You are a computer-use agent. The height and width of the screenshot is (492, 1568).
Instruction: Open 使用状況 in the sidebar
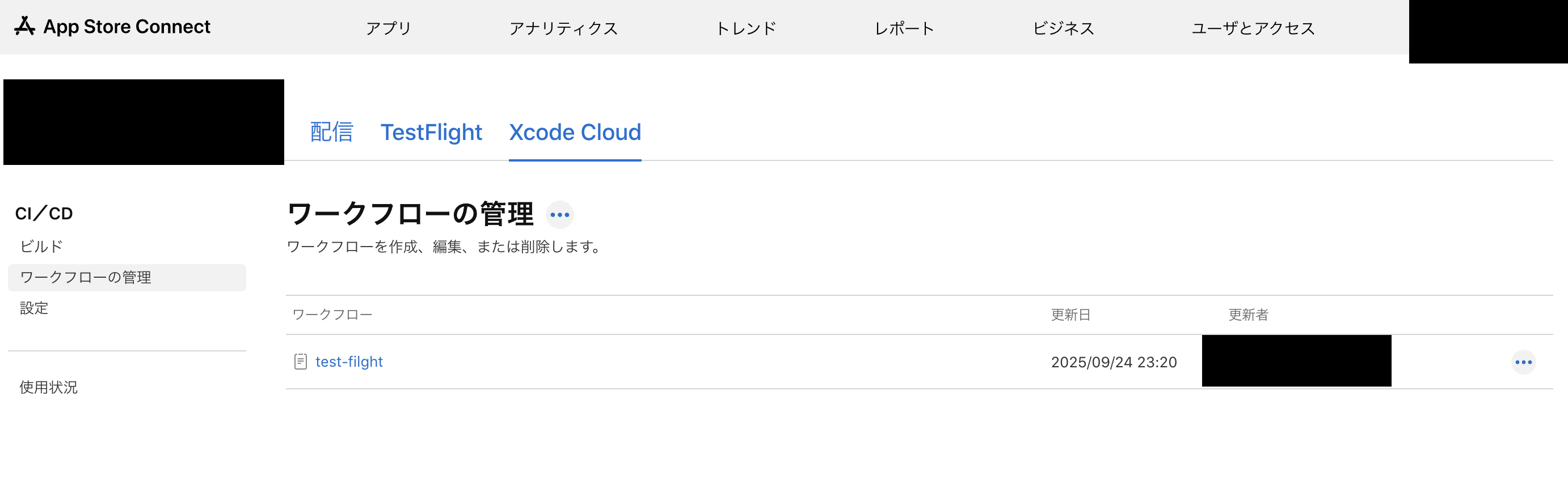49,387
